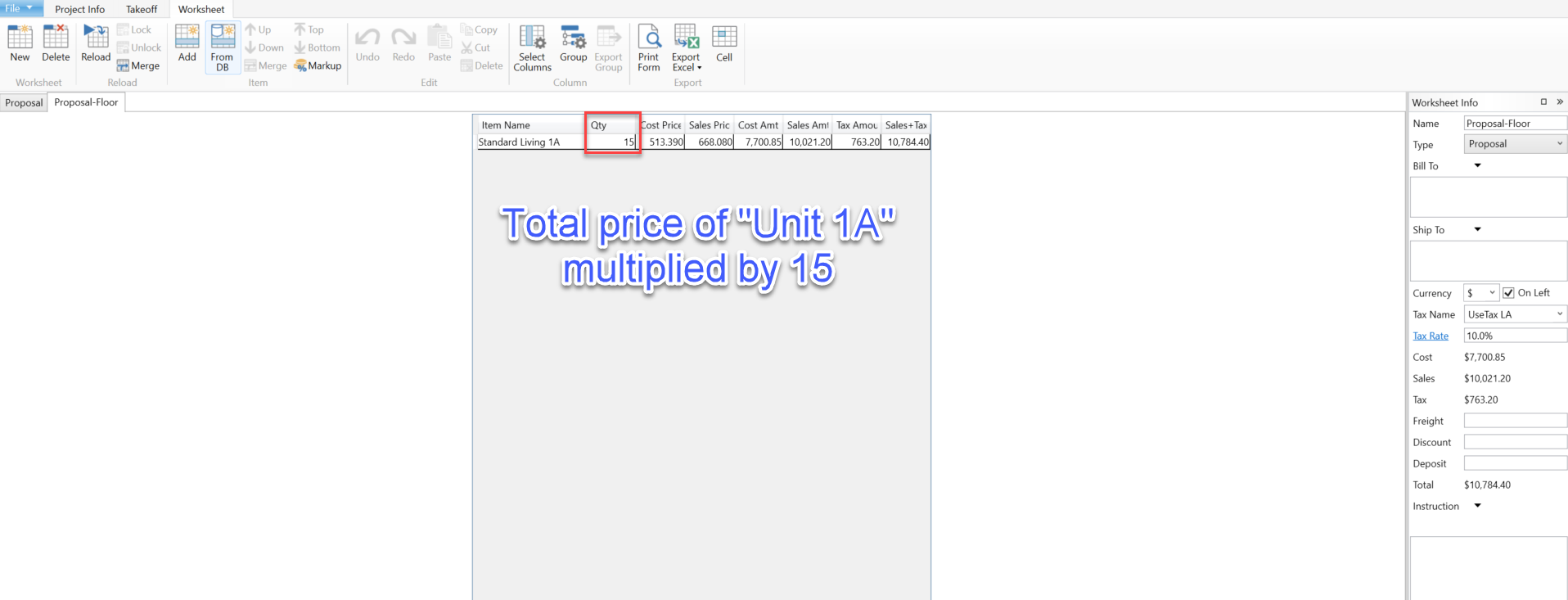Open the File menu dropdown

point(20,8)
